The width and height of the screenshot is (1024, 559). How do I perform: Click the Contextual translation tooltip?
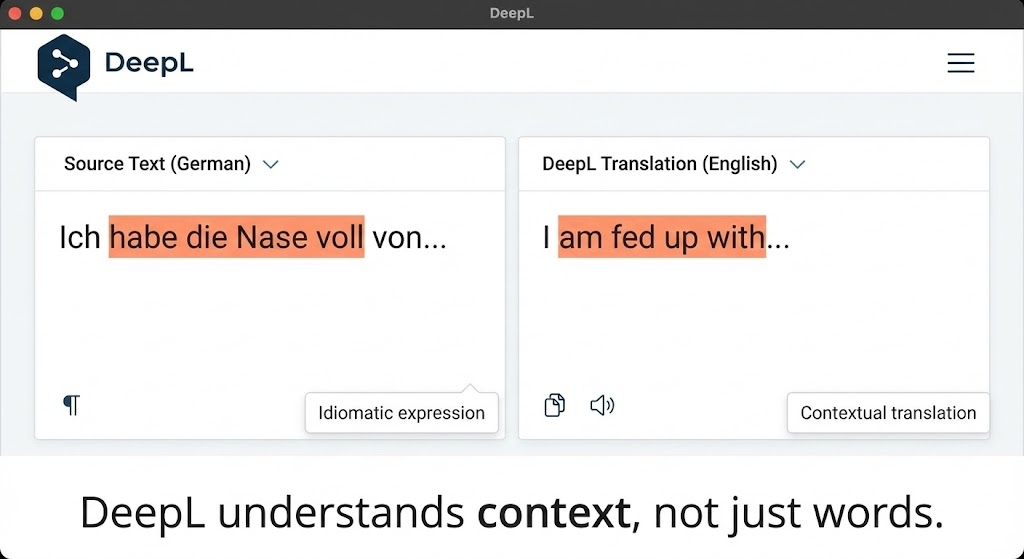point(888,412)
